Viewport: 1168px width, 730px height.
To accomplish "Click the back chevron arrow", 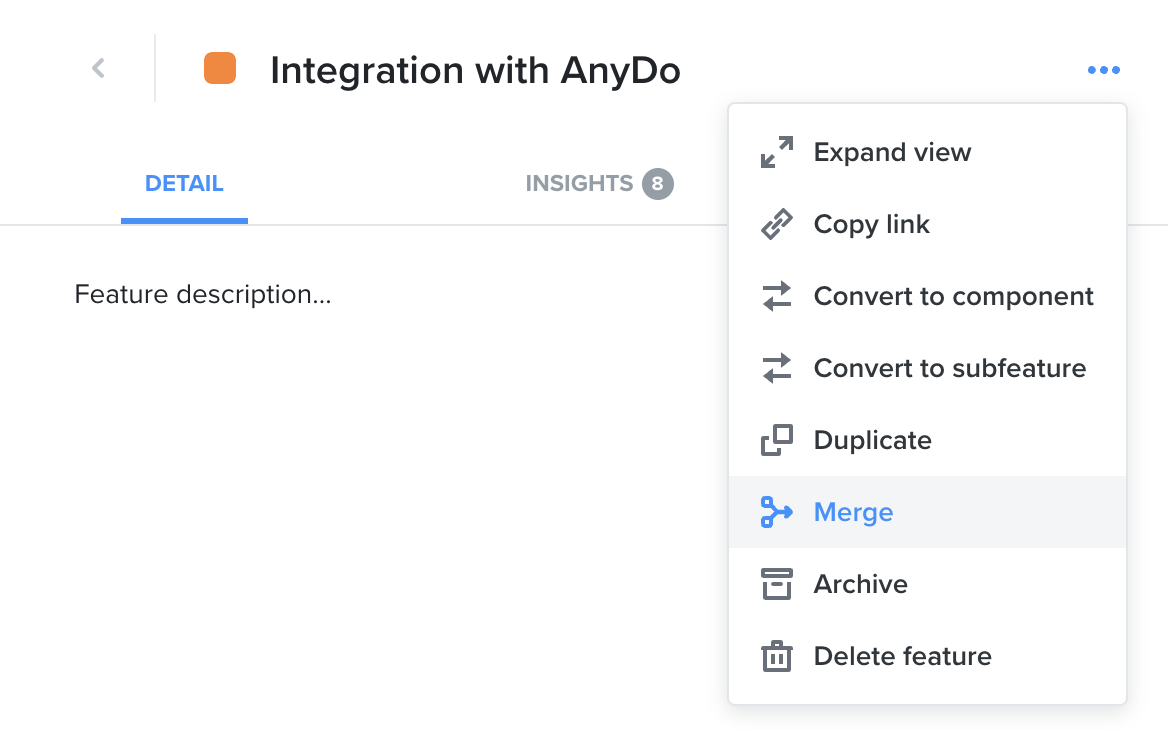I will click(98, 69).
